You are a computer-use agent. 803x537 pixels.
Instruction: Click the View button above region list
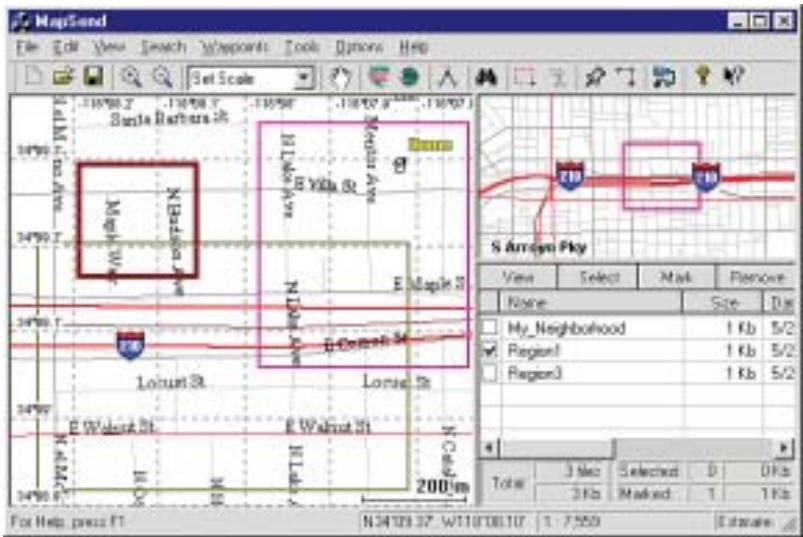click(x=518, y=277)
